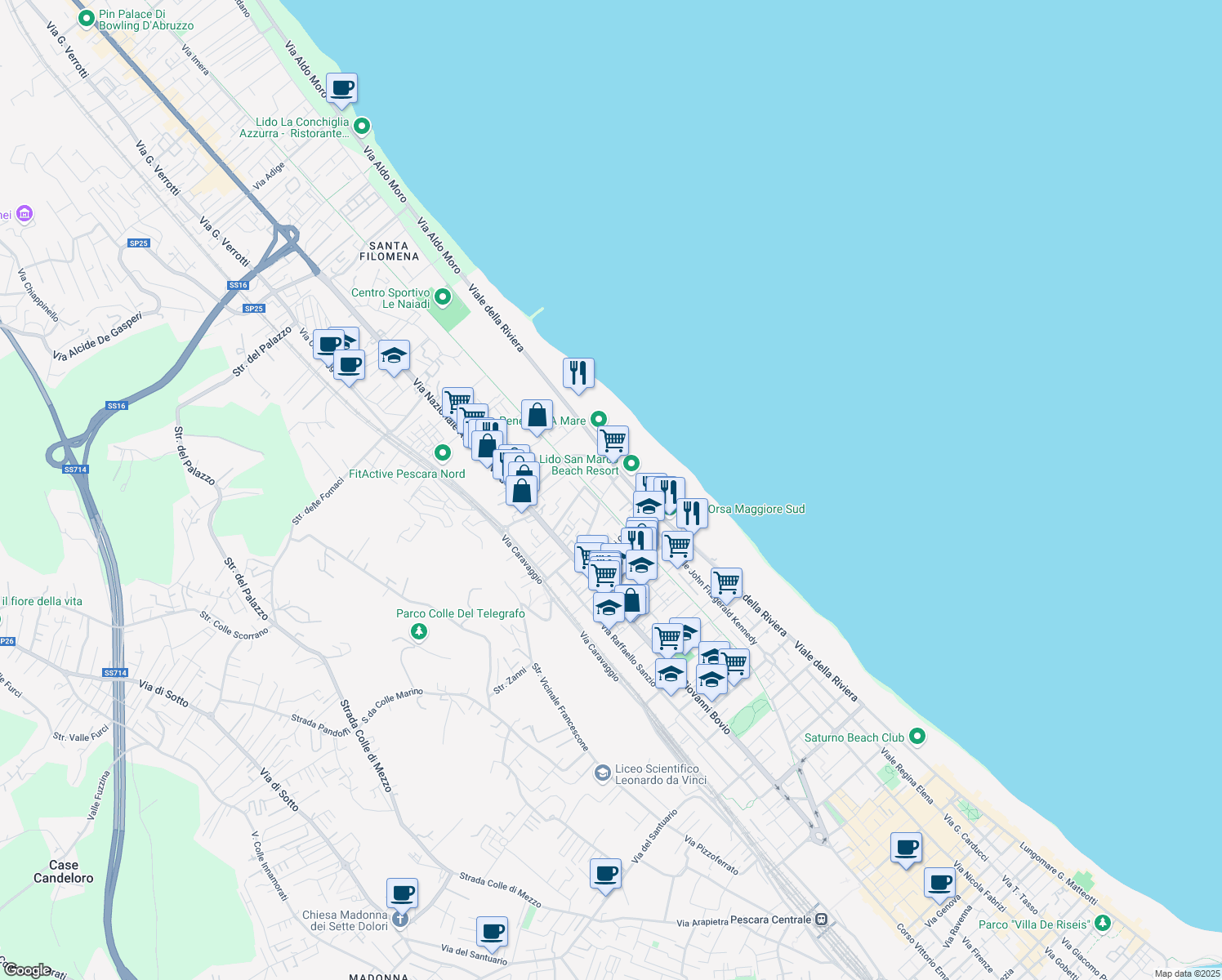Click the 'Pescara Centrale' station label
Screen dimensions: 1222x980
[771, 920]
